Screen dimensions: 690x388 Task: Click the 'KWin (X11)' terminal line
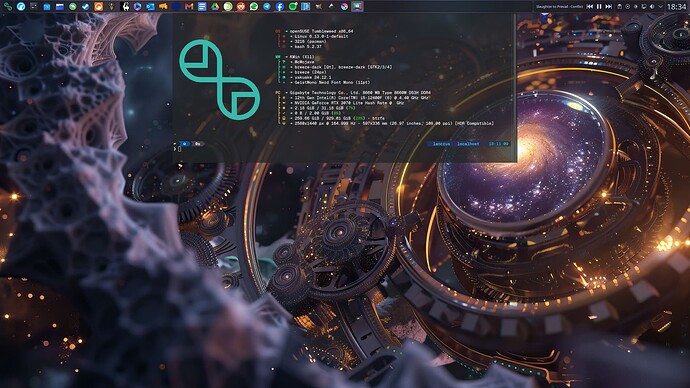pos(302,57)
